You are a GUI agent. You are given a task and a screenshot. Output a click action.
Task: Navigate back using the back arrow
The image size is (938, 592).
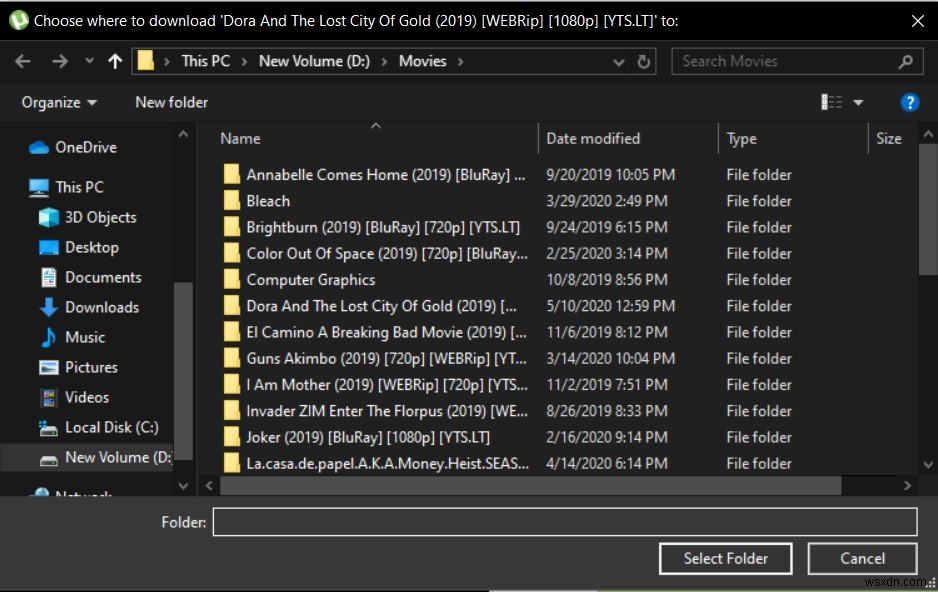pos(23,61)
